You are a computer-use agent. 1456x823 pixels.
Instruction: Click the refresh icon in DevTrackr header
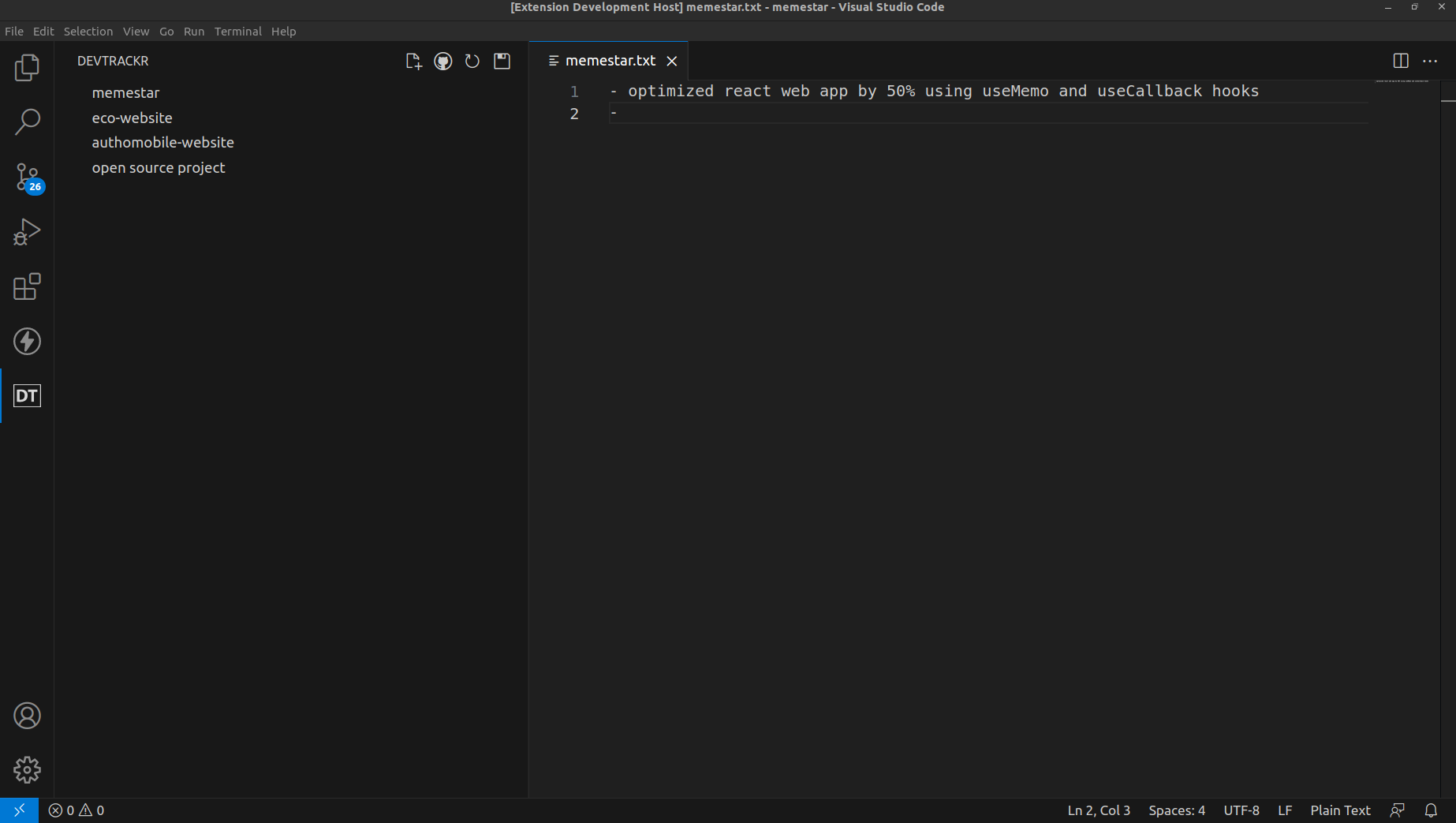click(x=472, y=62)
